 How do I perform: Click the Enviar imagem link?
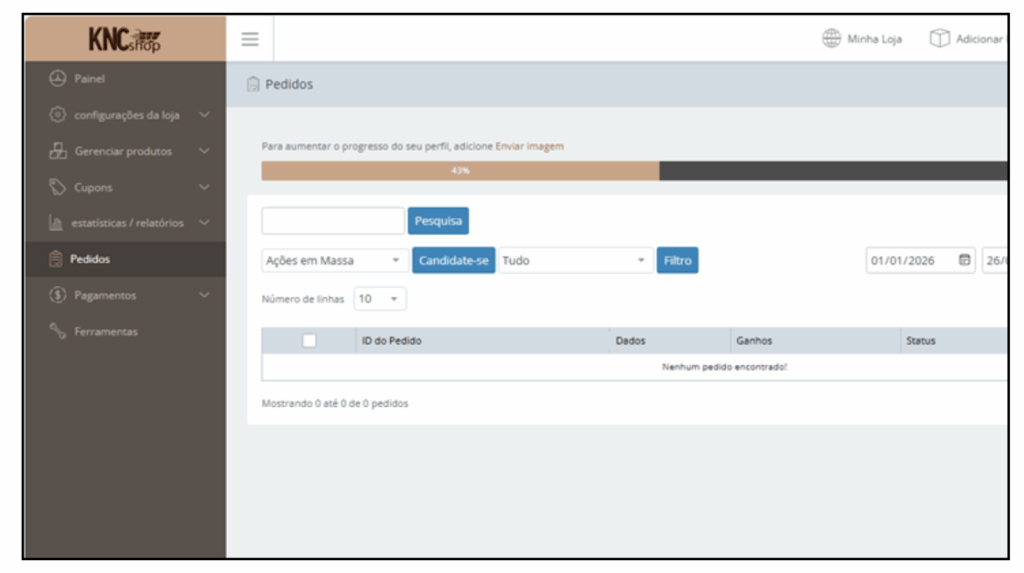coord(529,146)
